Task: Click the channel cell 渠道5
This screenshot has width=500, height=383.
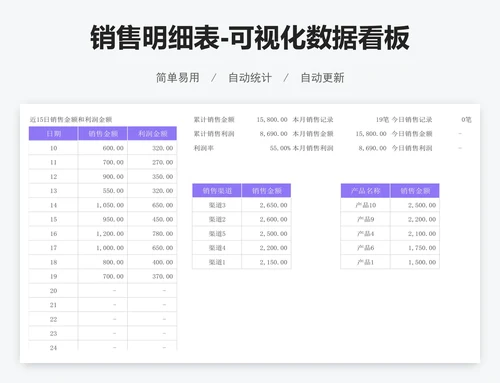Action: tap(217, 234)
